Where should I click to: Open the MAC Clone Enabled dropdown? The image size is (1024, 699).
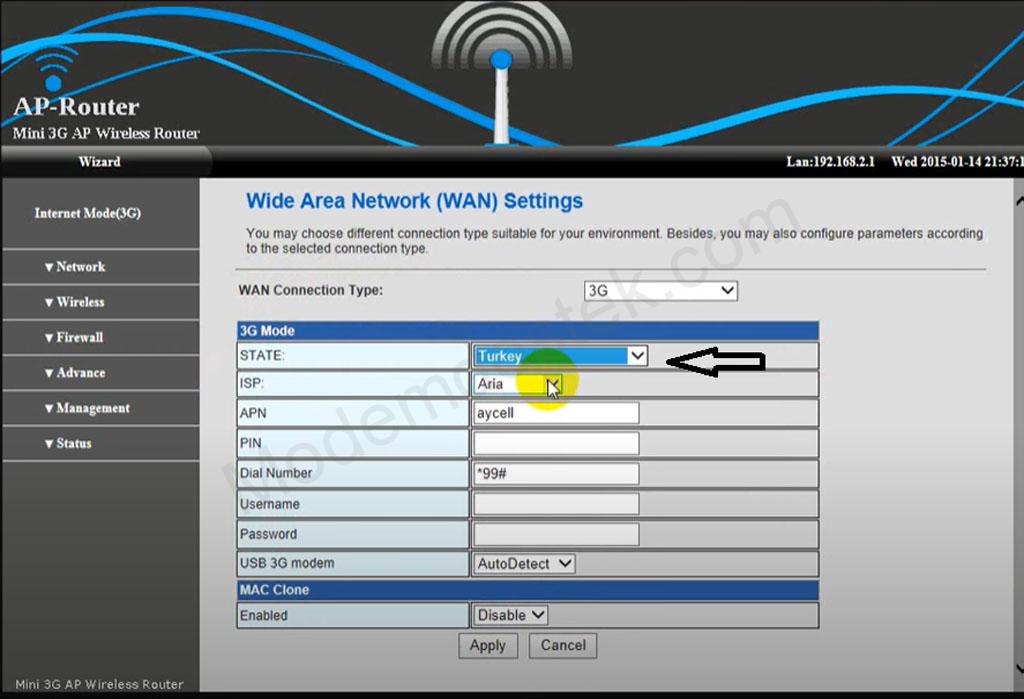[x=511, y=615]
